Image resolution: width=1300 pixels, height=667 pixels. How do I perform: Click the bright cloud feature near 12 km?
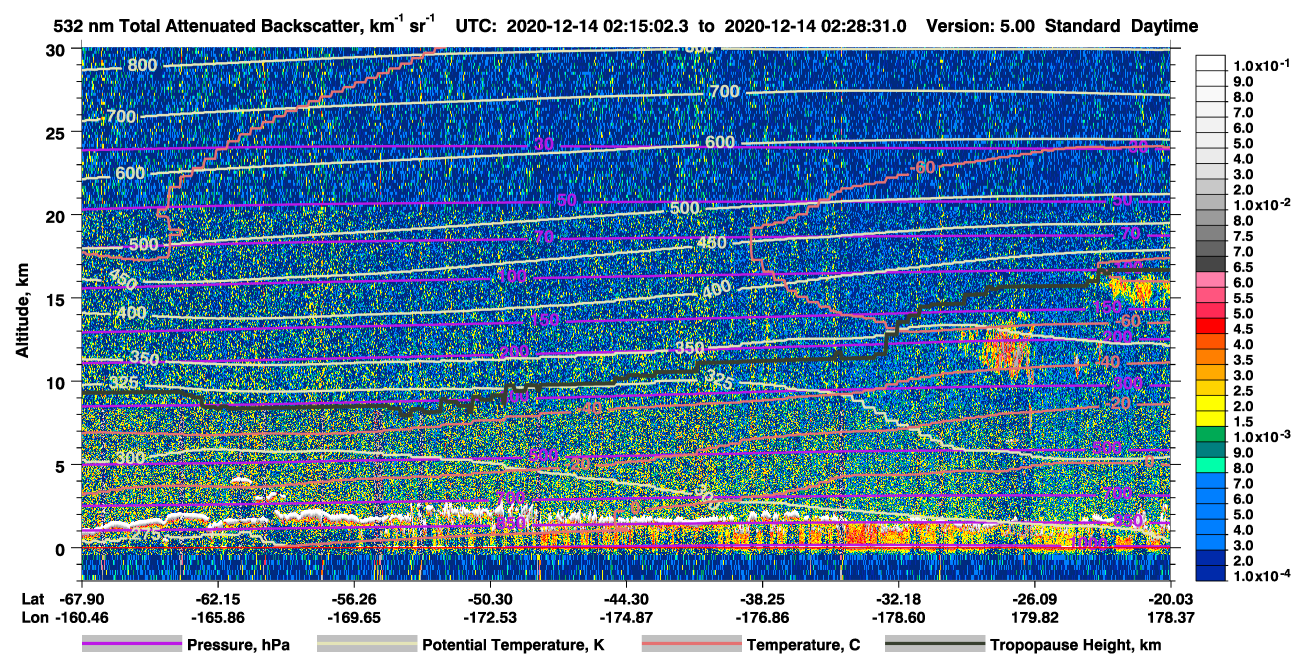click(x=1005, y=350)
